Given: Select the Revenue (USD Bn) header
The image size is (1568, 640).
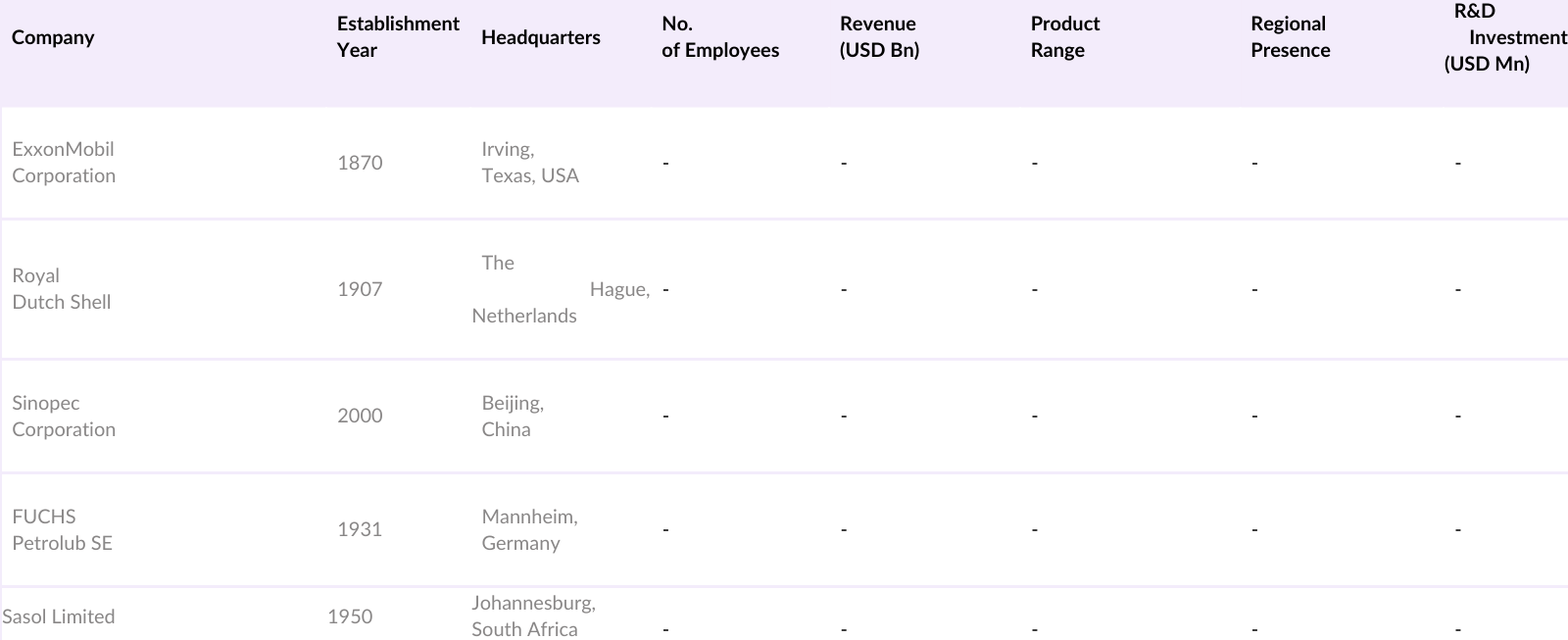Looking at the screenshot, I should tap(879, 37).
